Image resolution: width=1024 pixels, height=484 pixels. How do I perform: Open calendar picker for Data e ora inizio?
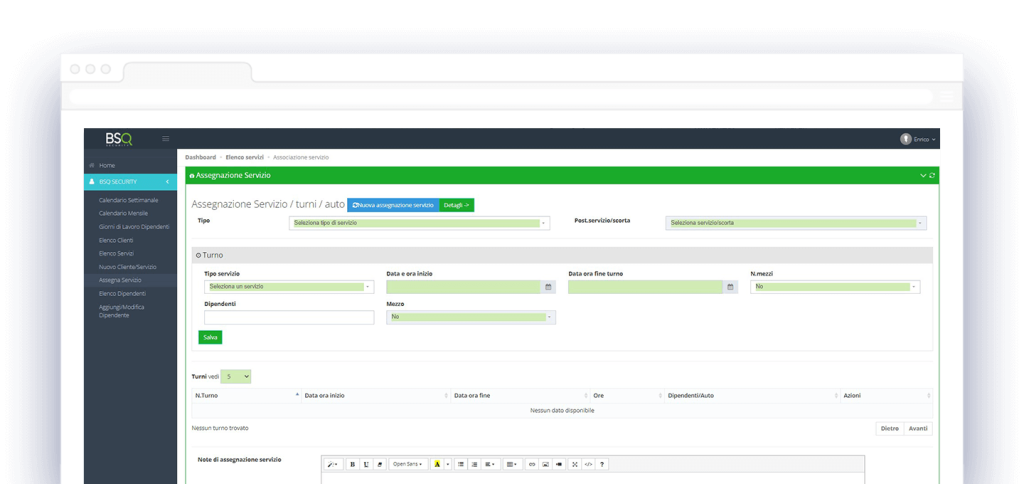click(x=548, y=287)
